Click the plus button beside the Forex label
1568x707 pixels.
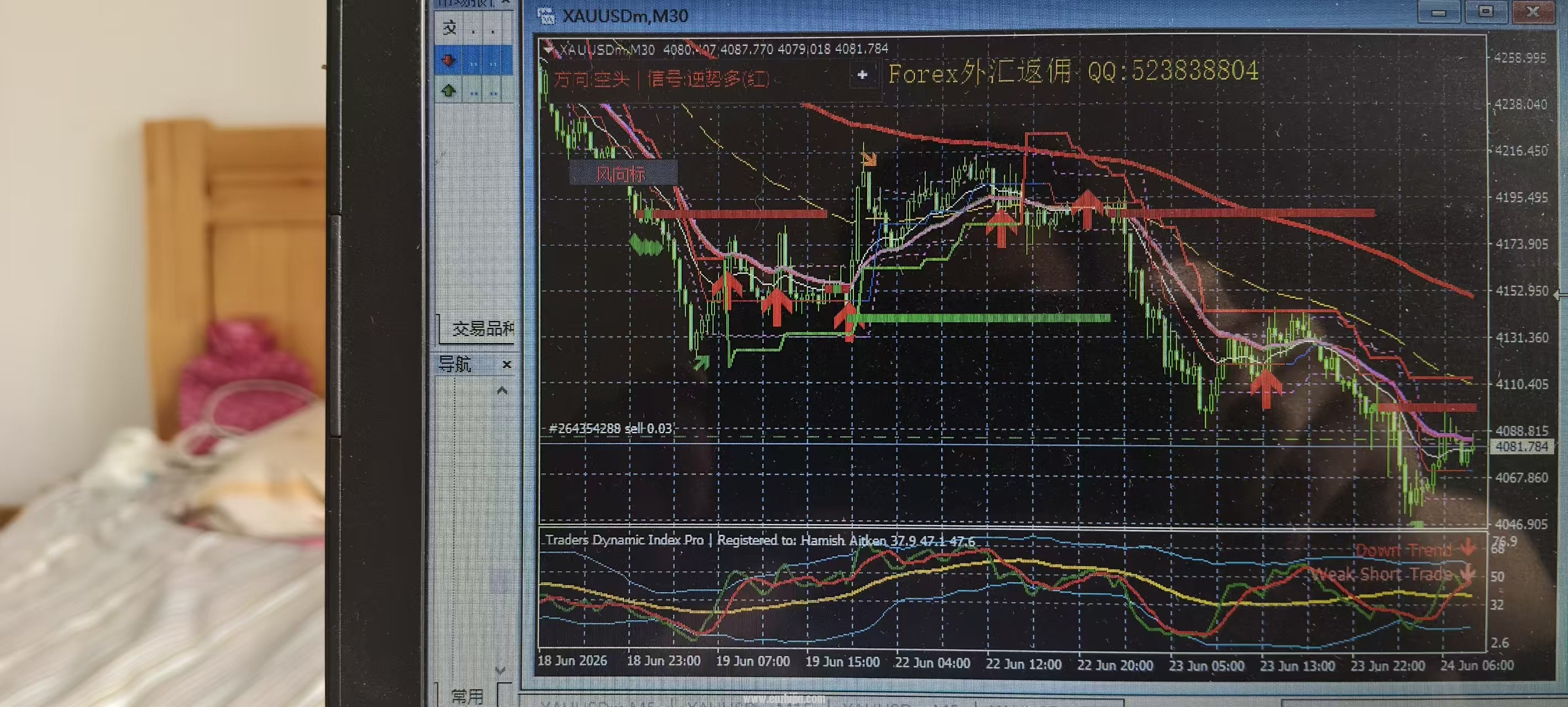click(x=863, y=75)
